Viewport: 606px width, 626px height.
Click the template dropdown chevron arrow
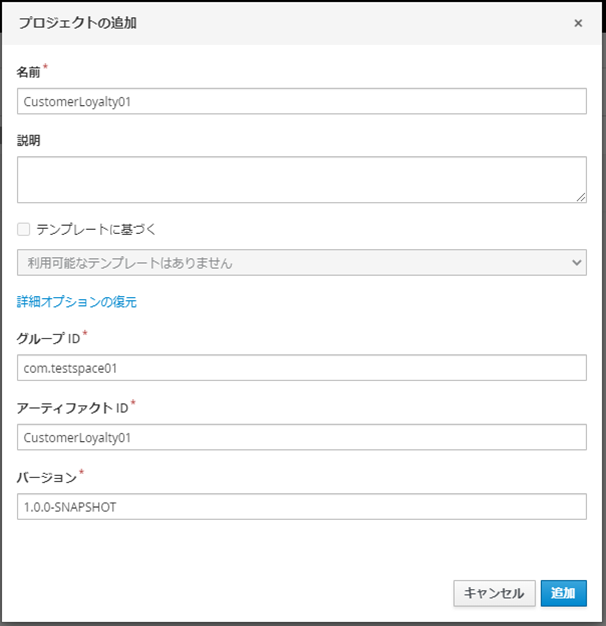[575, 262]
